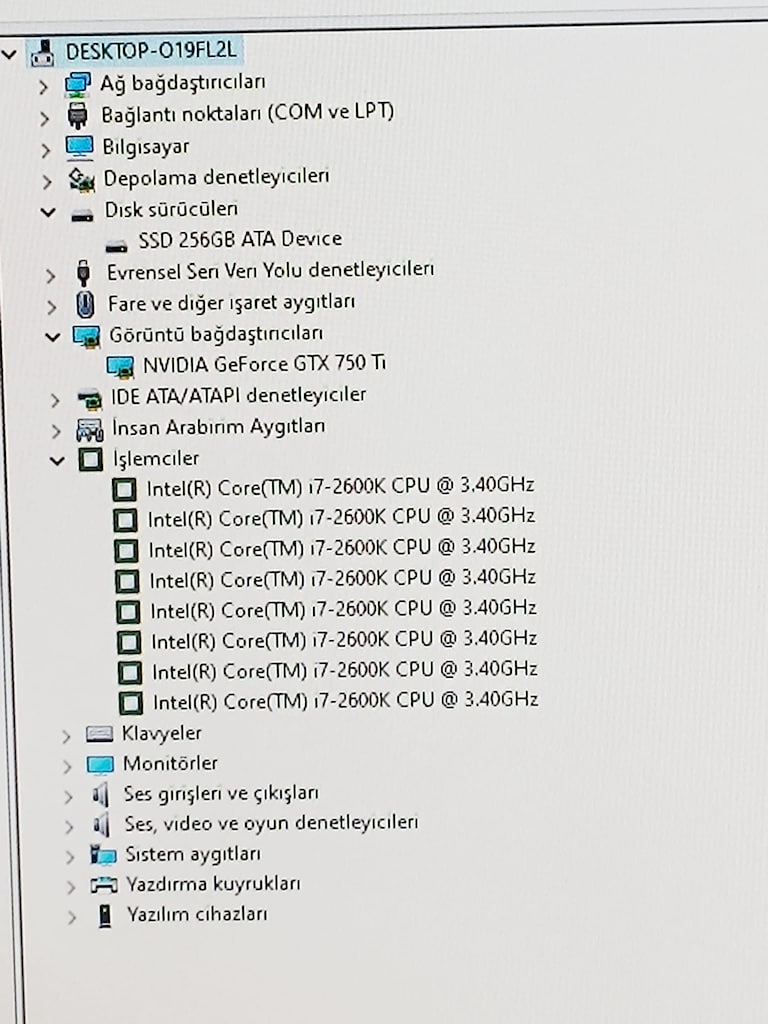Click the Klavyeler keyboard icon
Image resolution: width=768 pixels, height=1024 pixels.
99,734
